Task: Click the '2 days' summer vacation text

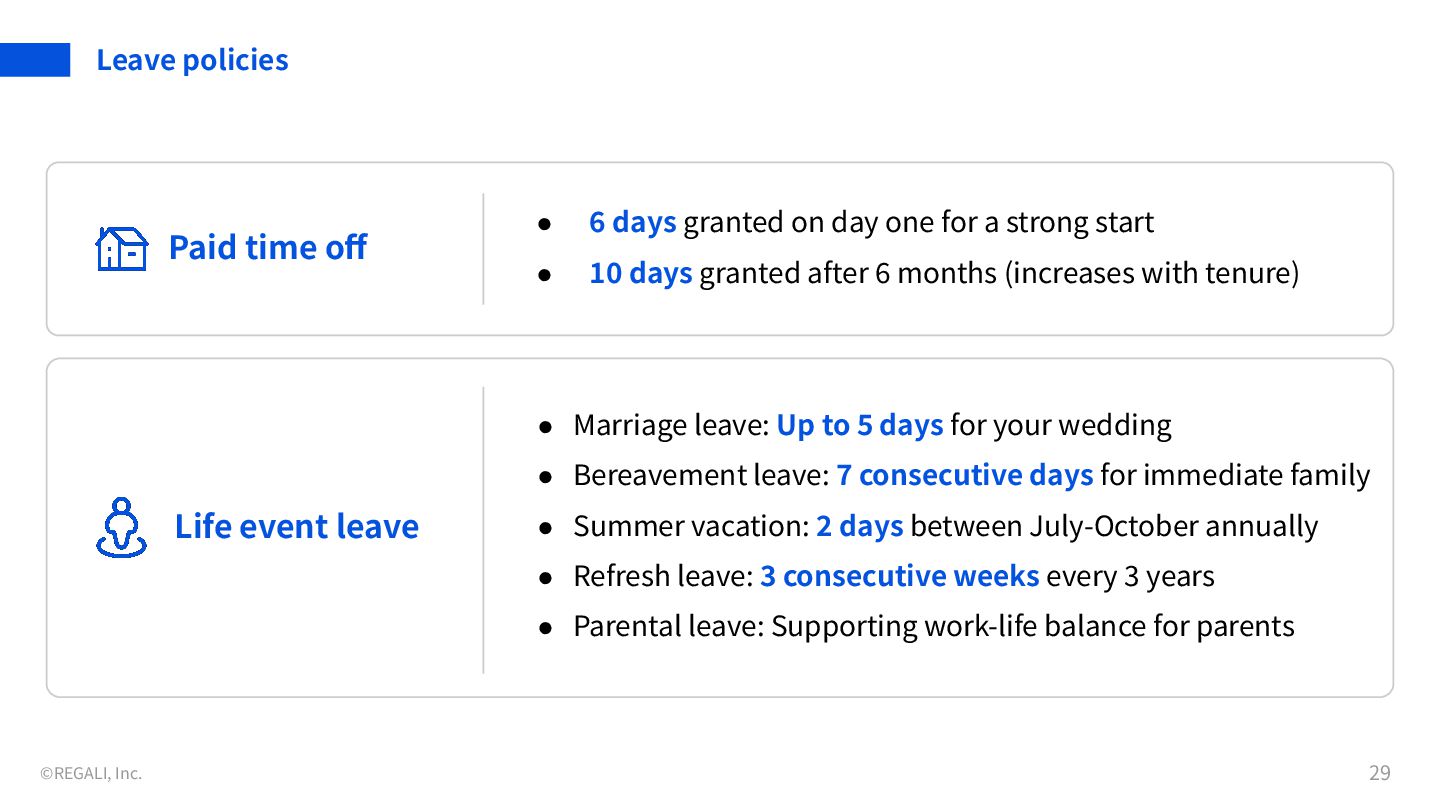Action: click(859, 526)
